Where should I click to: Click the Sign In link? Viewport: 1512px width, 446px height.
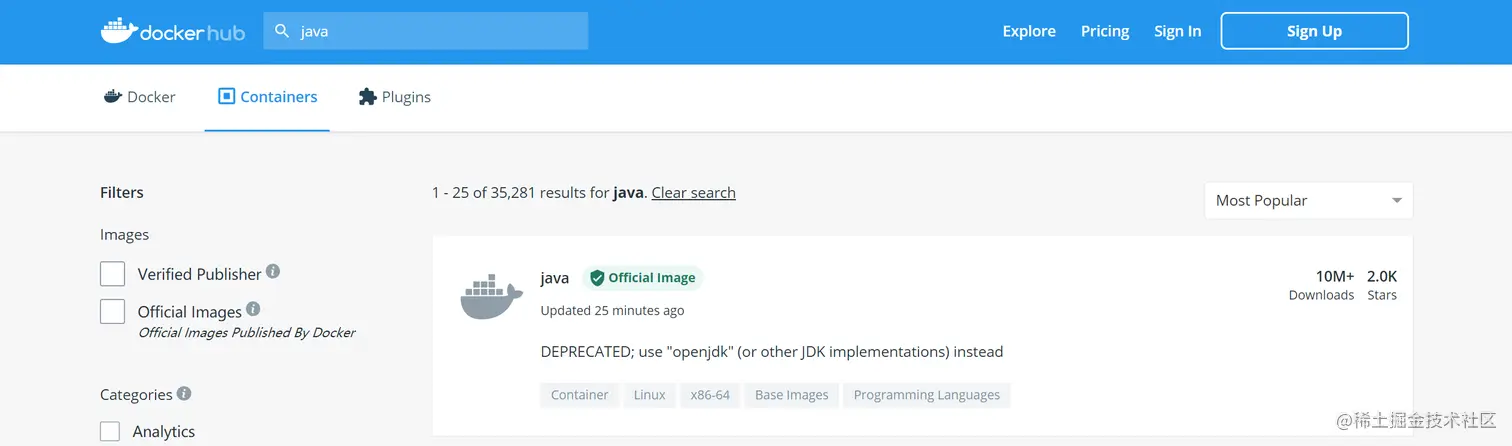1177,31
